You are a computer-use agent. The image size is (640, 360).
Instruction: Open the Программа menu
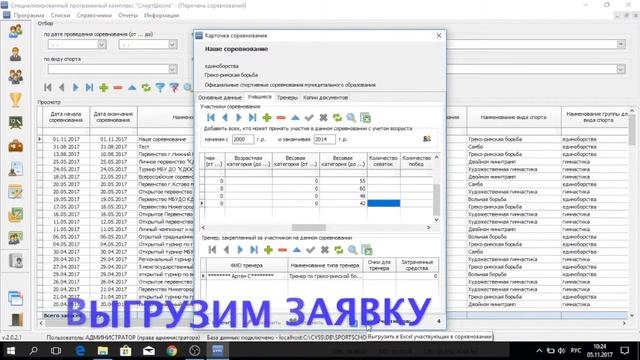click(29, 15)
